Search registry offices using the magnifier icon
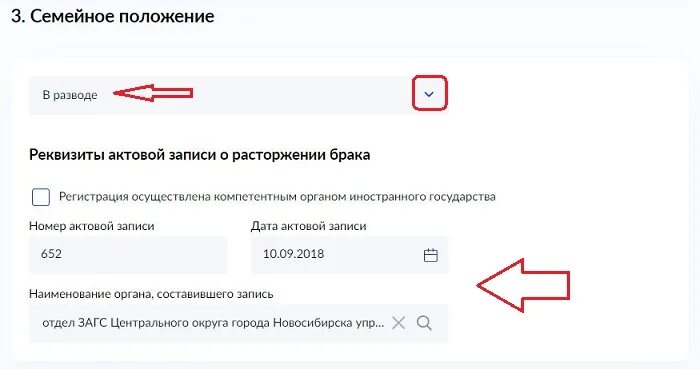The width and height of the screenshot is (700, 369). pos(424,323)
